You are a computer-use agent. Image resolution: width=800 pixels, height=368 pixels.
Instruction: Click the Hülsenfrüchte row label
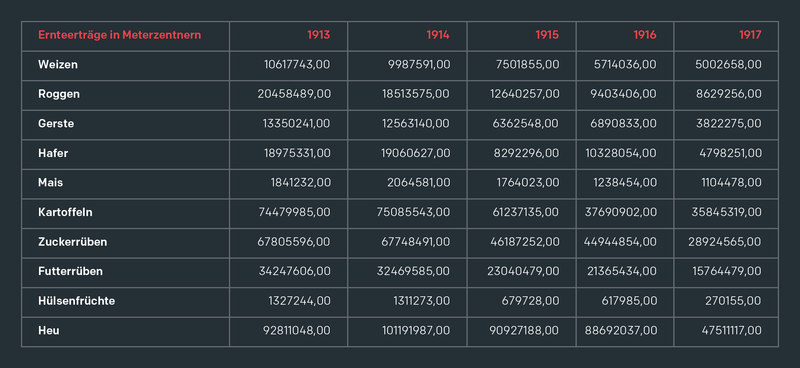[77, 301]
